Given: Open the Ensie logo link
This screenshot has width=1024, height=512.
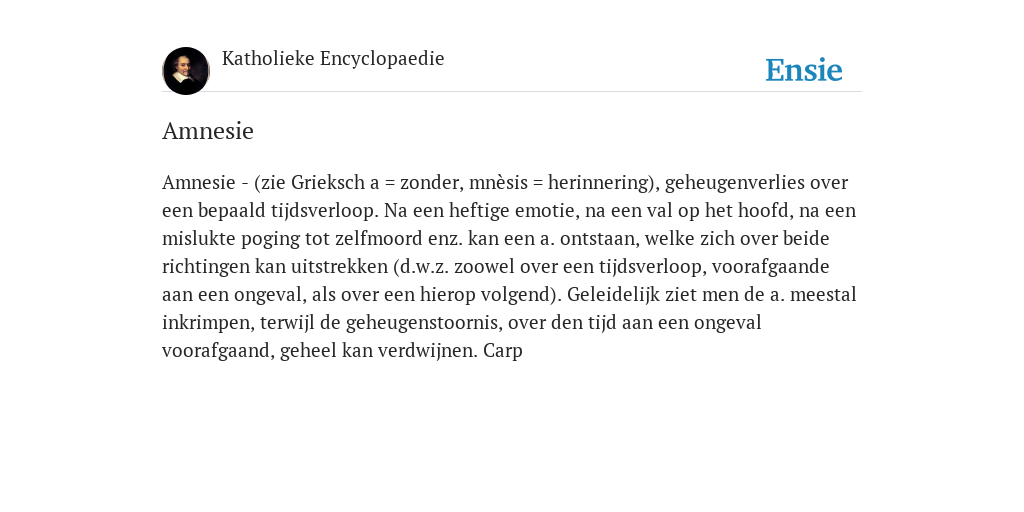Looking at the screenshot, I should 804,70.
